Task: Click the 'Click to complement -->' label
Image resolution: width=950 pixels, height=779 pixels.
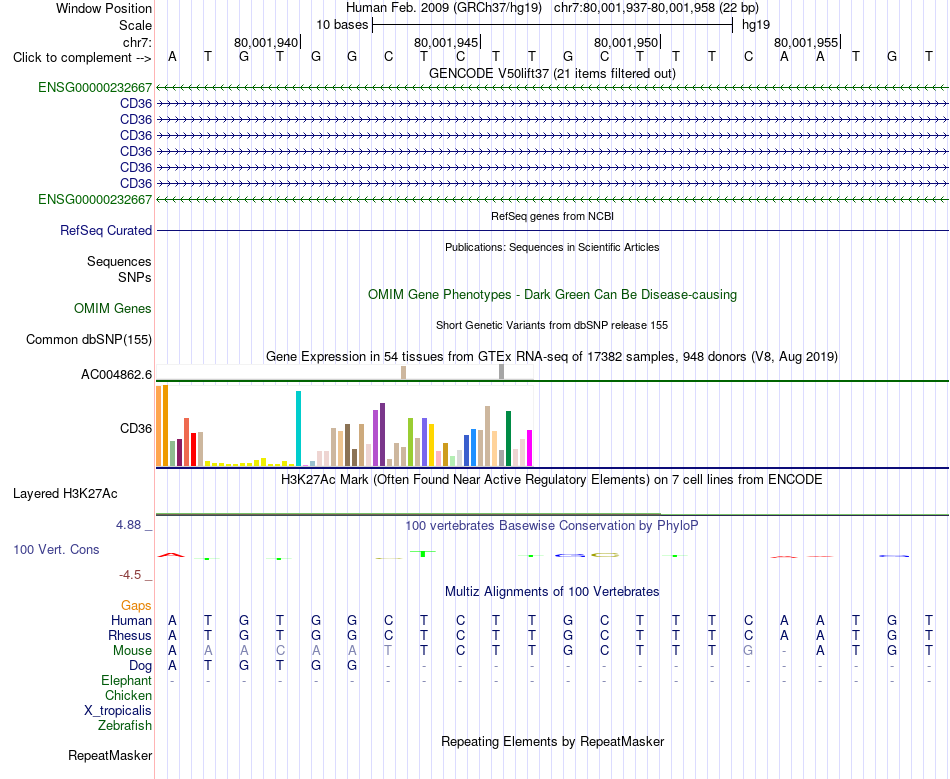Action: tap(82, 58)
